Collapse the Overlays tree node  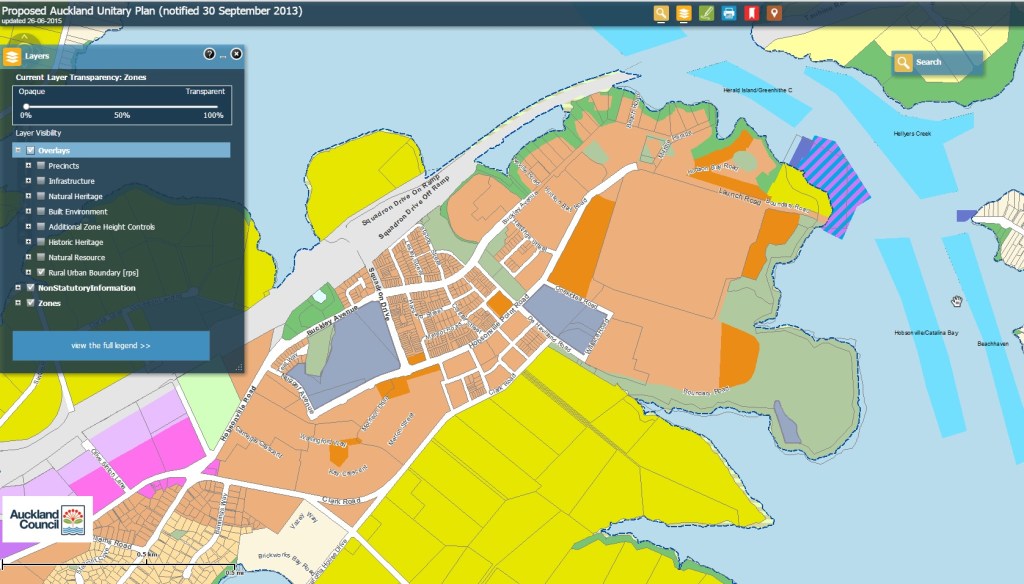18,150
